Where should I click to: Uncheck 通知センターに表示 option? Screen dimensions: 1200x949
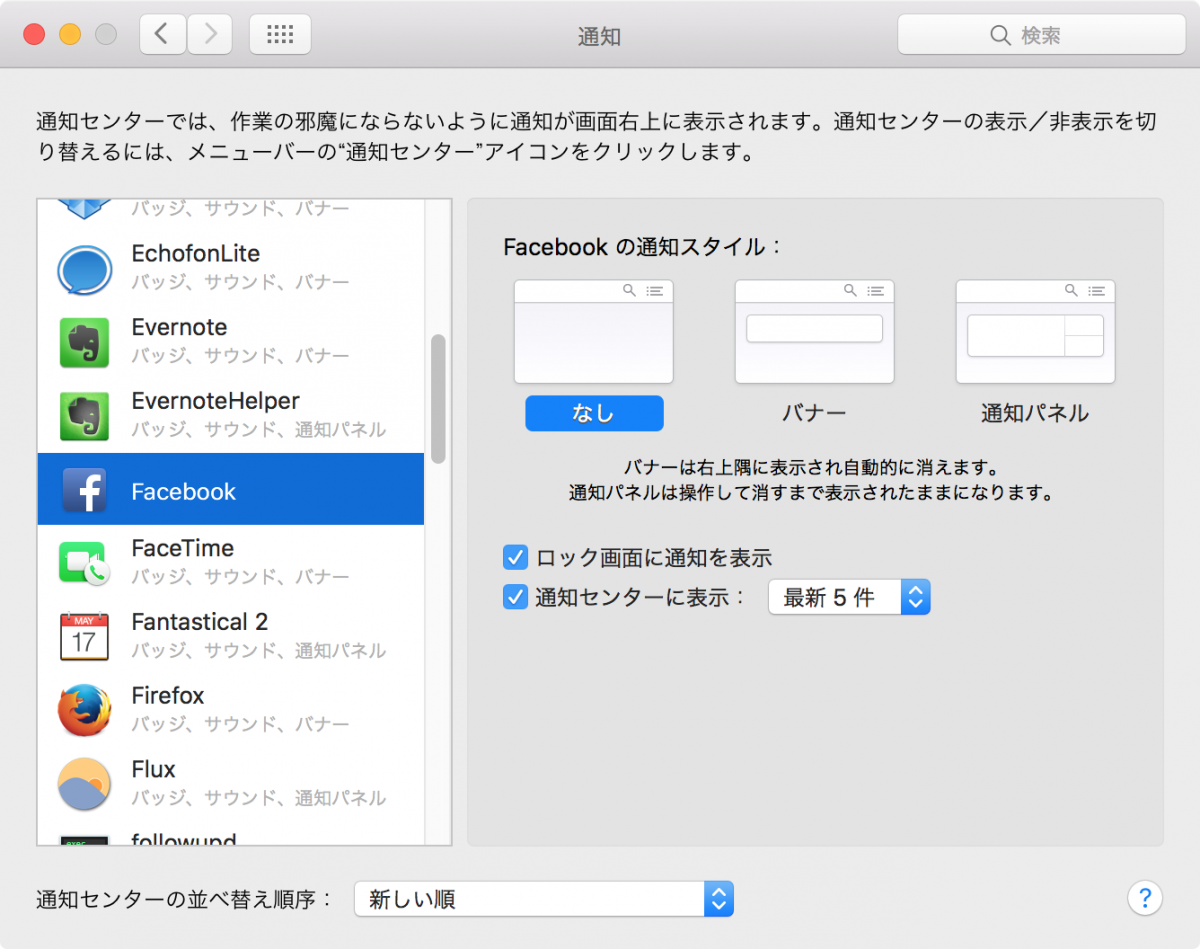click(x=515, y=597)
